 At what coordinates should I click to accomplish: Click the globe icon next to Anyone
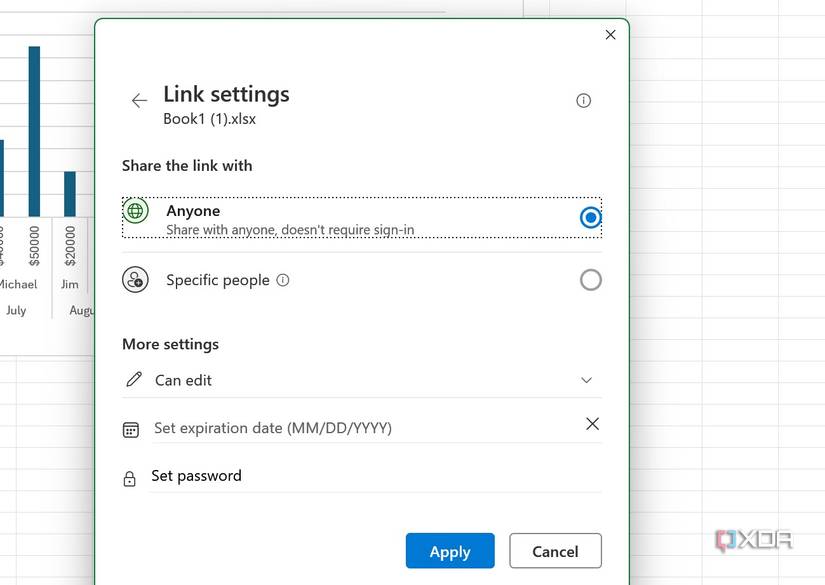point(136,211)
